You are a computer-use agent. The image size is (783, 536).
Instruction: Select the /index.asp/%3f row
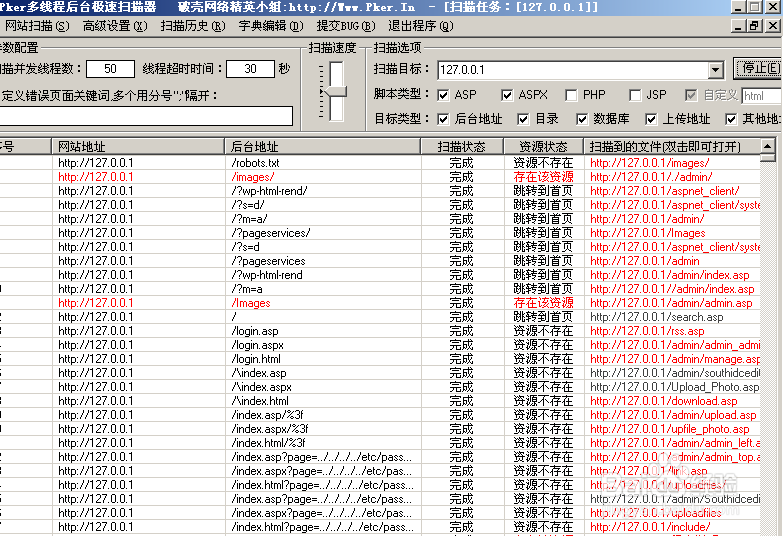(292, 415)
